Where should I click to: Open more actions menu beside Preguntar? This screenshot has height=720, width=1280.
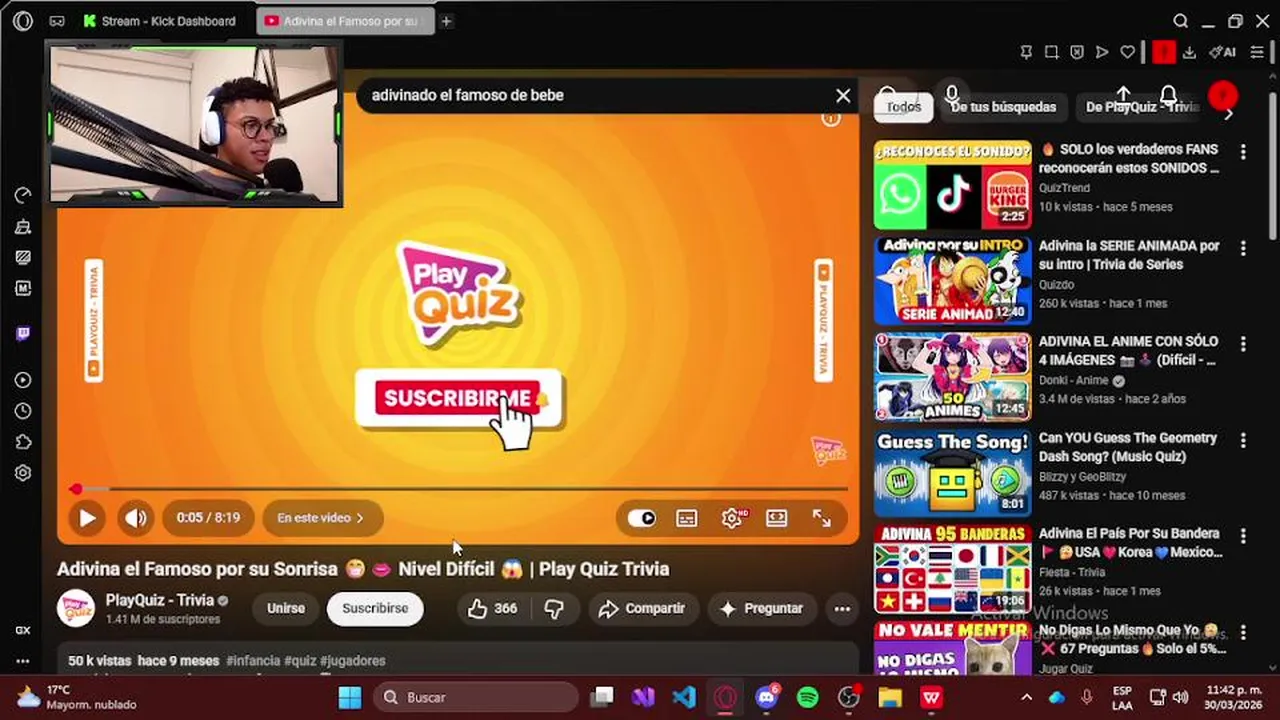pyautogui.click(x=842, y=608)
